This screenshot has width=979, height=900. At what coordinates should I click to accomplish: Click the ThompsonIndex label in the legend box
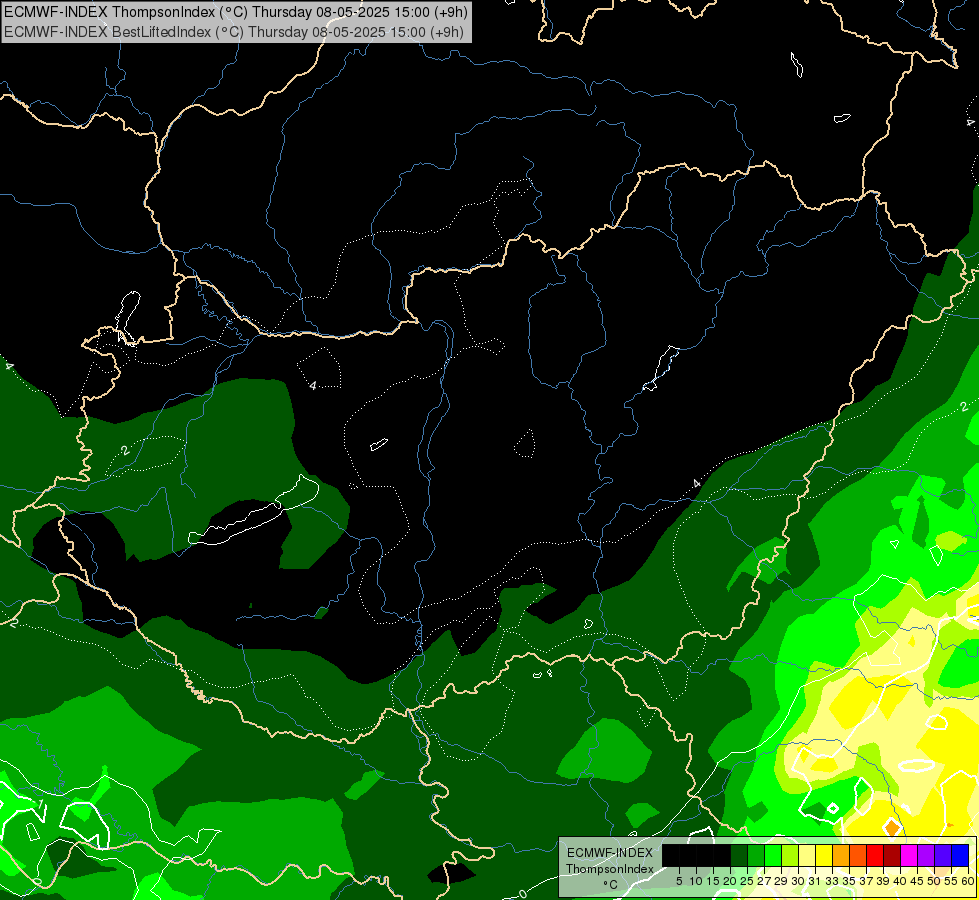pos(610,869)
